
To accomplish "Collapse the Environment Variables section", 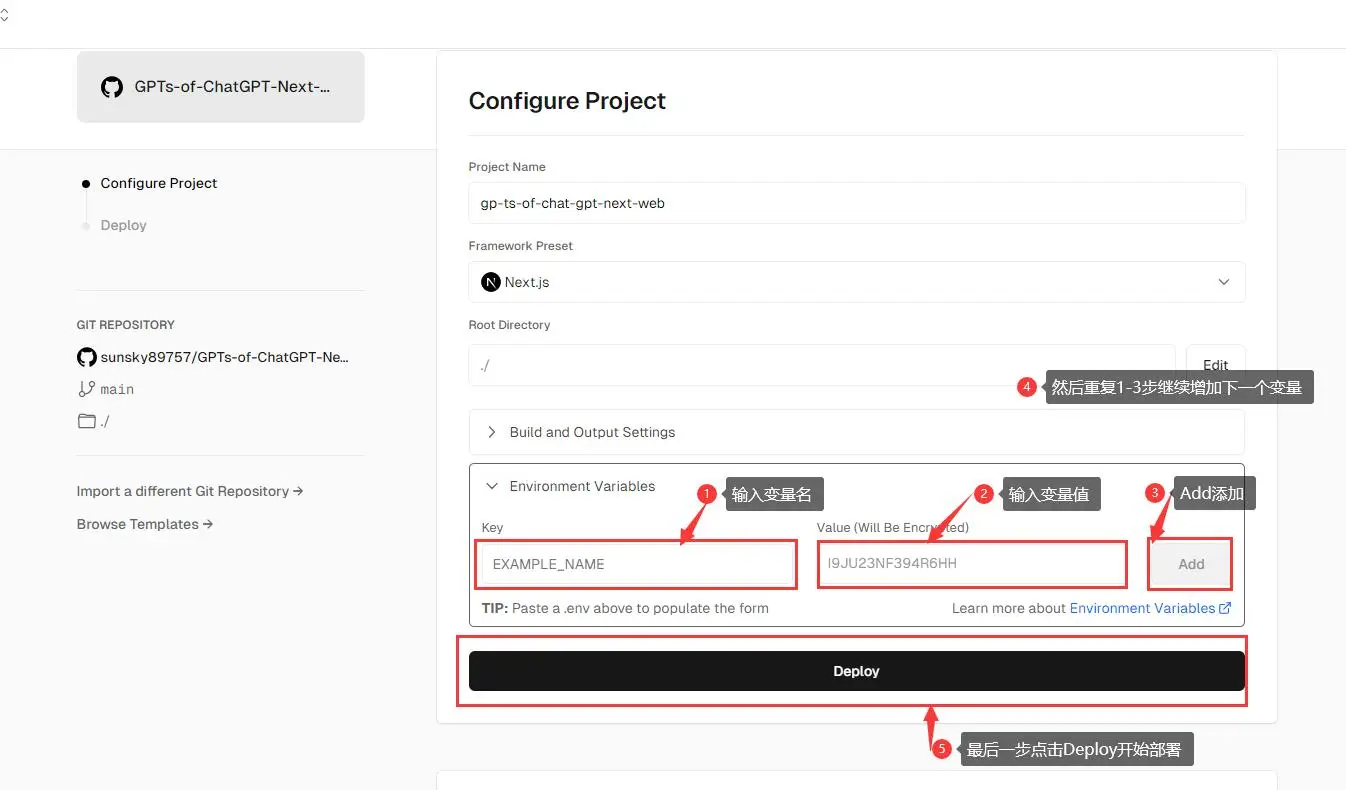I will [491, 486].
